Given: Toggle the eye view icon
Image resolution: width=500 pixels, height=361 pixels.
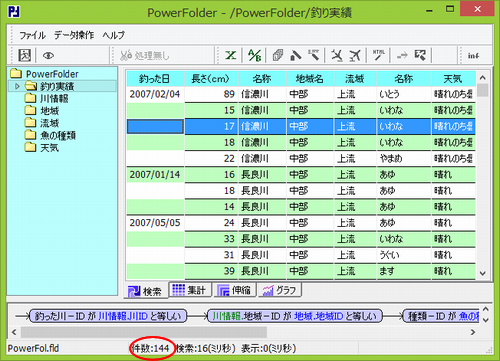Looking at the screenshot, I should tap(48, 56).
